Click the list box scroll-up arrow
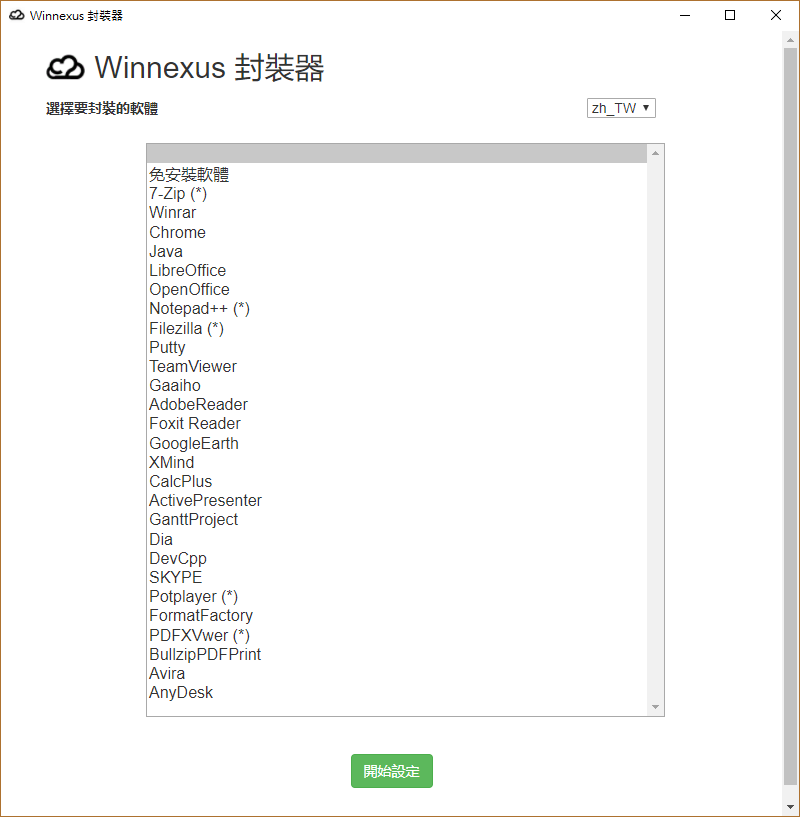Image resolution: width=800 pixels, height=817 pixels. coord(655,153)
